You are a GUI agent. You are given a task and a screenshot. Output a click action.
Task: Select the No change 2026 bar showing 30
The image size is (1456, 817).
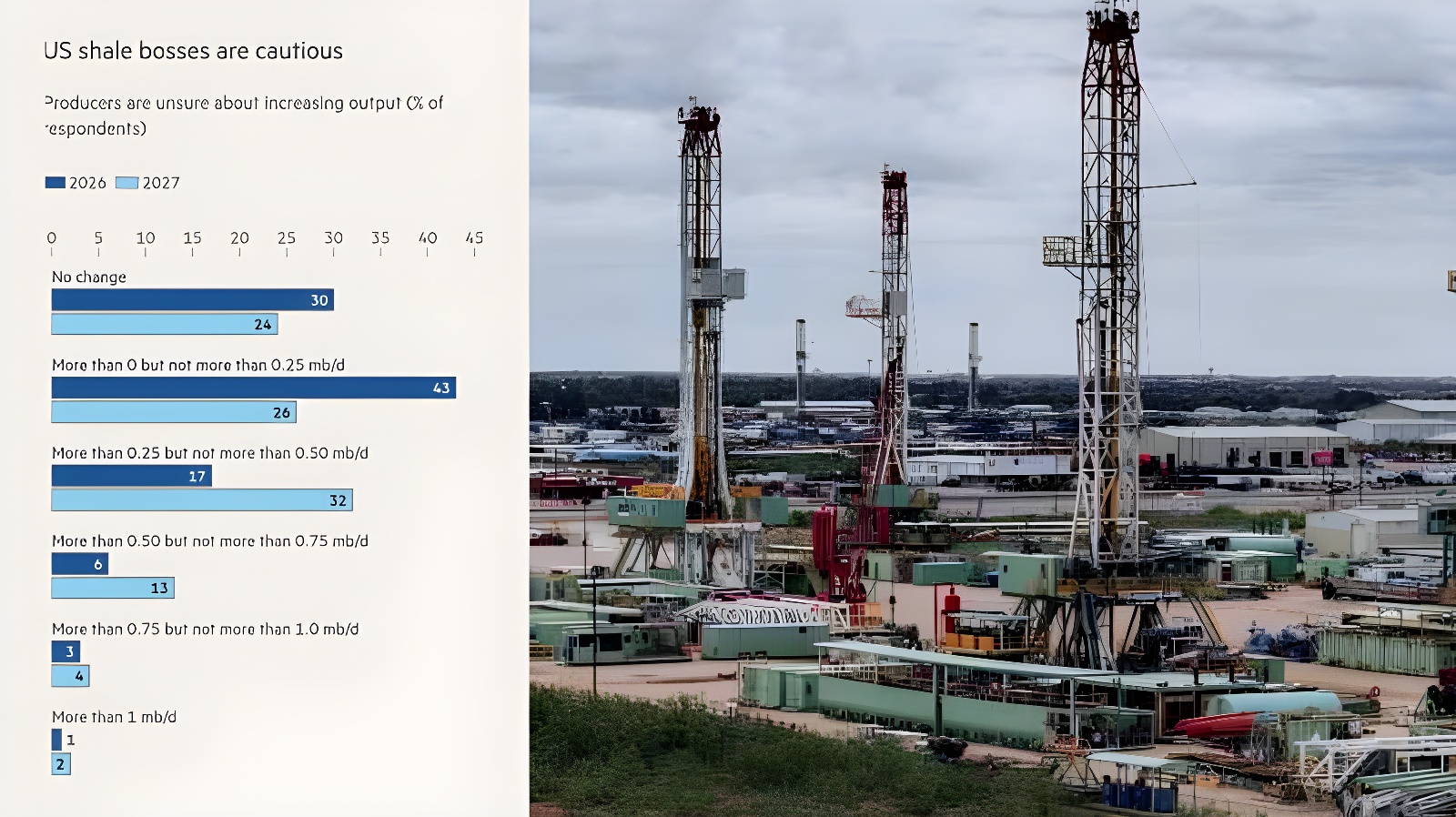tap(192, 300)
